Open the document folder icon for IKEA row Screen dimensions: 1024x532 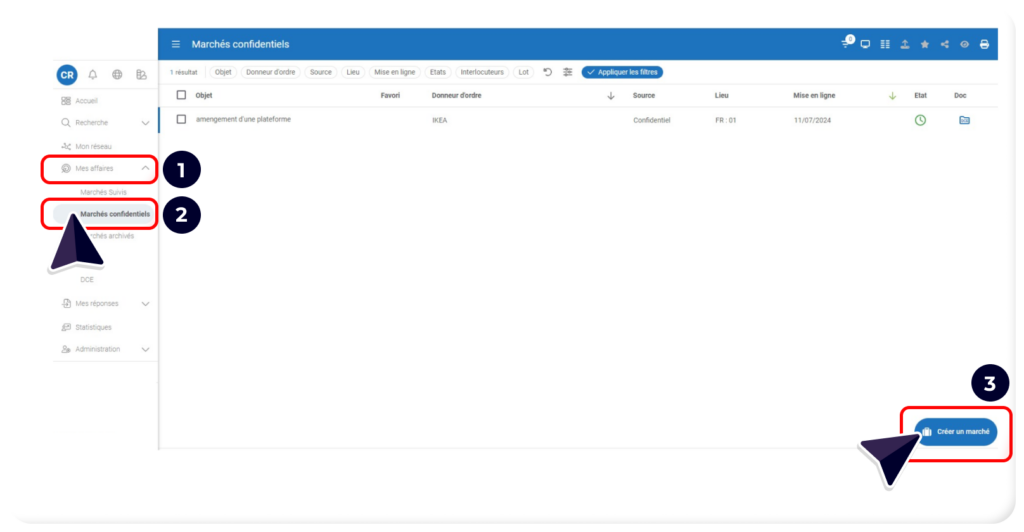[x=964, y=120]
